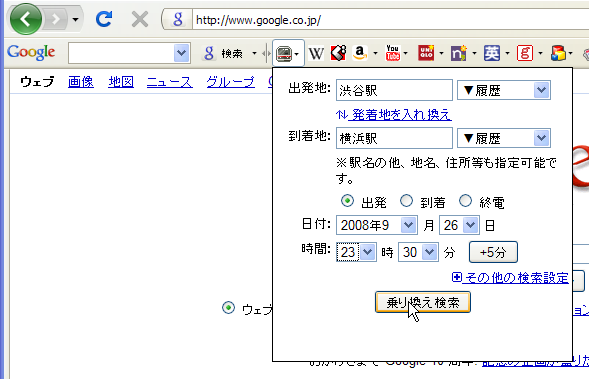Stop loading with the X icon

pyautogui.click(x=139, y=19)
